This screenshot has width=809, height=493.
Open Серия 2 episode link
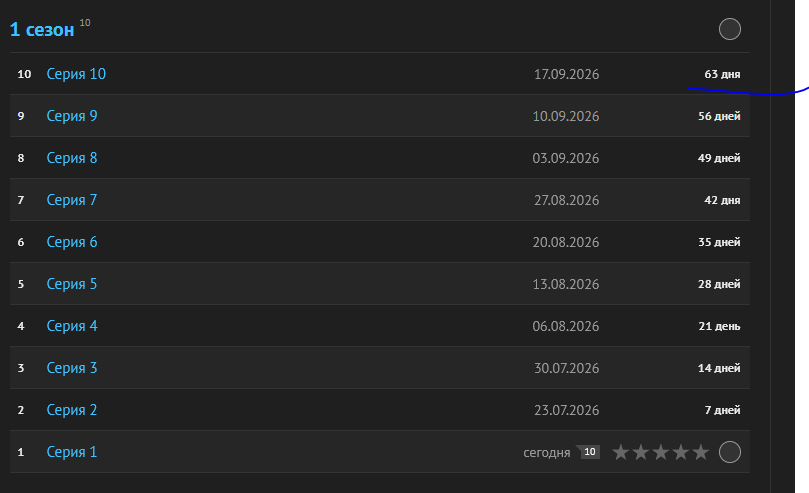tap(72, 410)
